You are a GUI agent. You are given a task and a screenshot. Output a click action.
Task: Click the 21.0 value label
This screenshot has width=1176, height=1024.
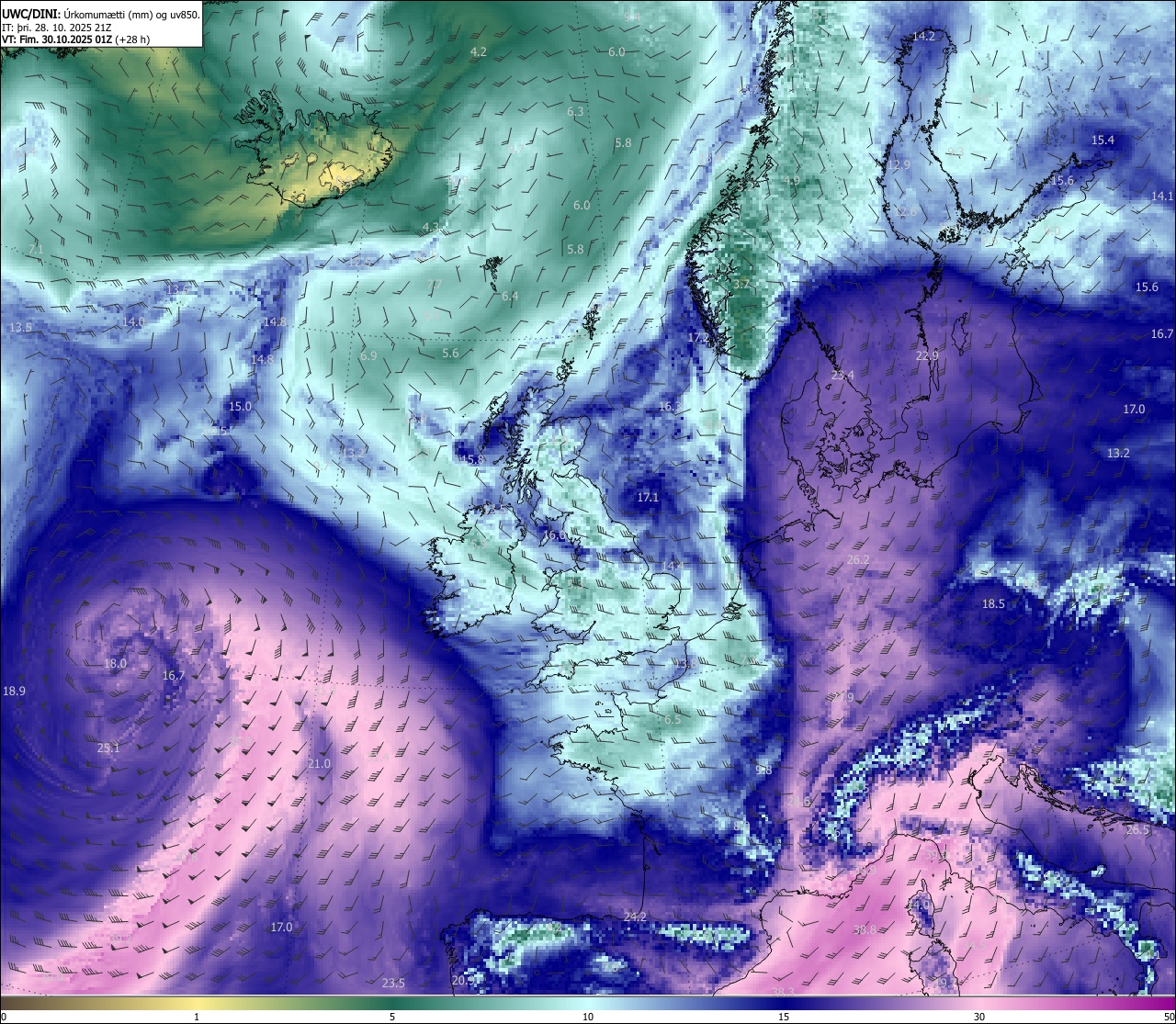(319, 764)
